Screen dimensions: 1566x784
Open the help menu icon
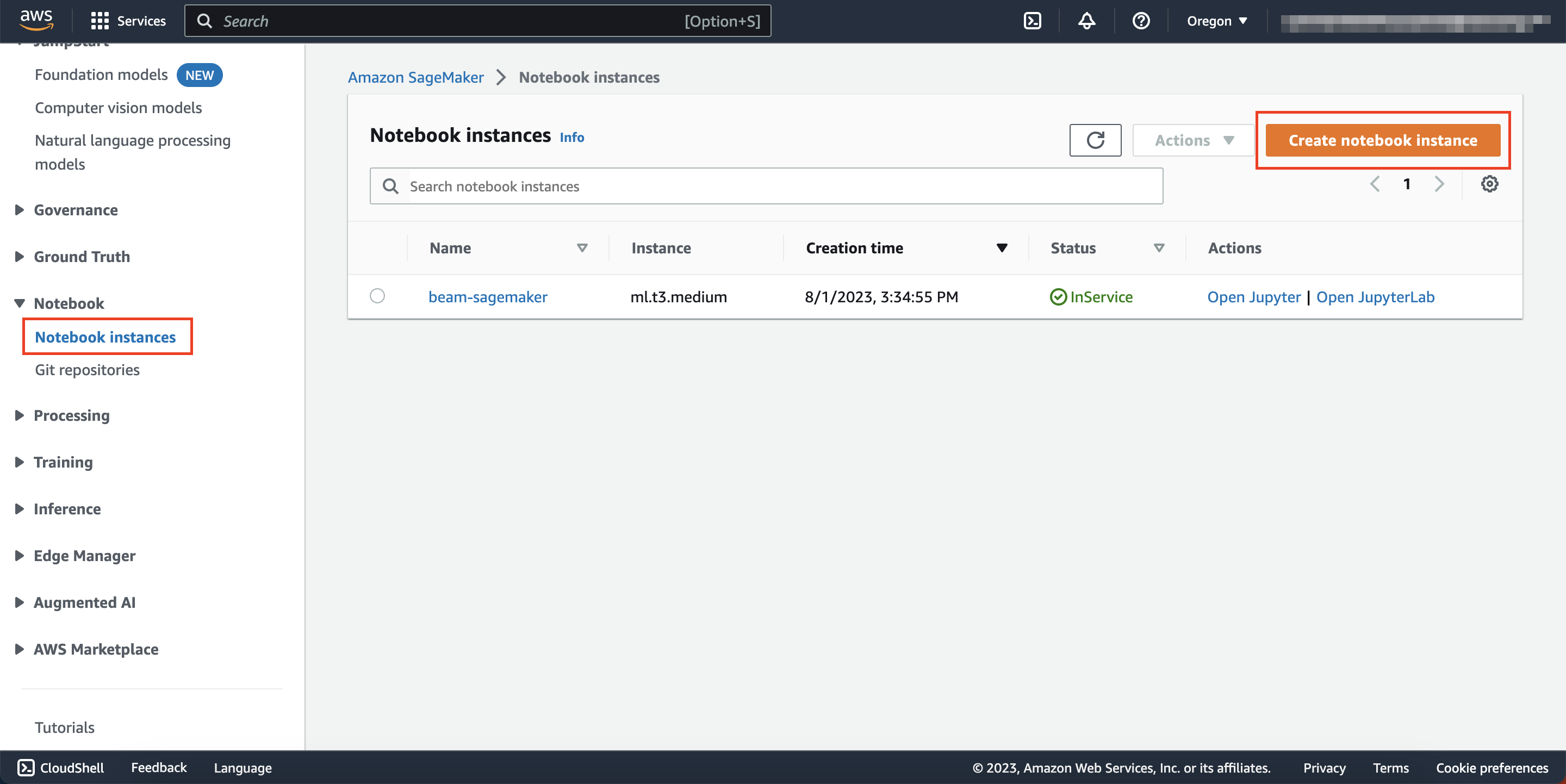coord(1140,20)
